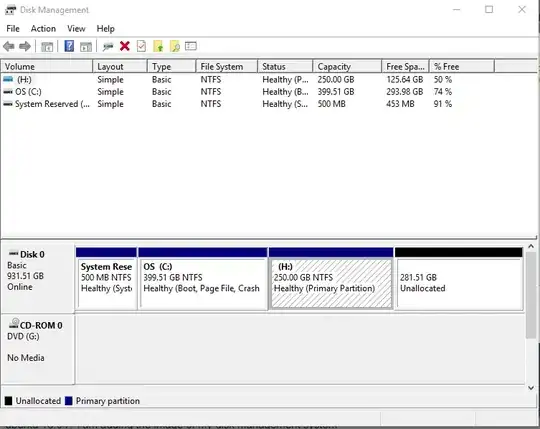Click the 453 MB free space cell
Image resolution: width=540 pixels, height=429 pixels.
(400, 104)
